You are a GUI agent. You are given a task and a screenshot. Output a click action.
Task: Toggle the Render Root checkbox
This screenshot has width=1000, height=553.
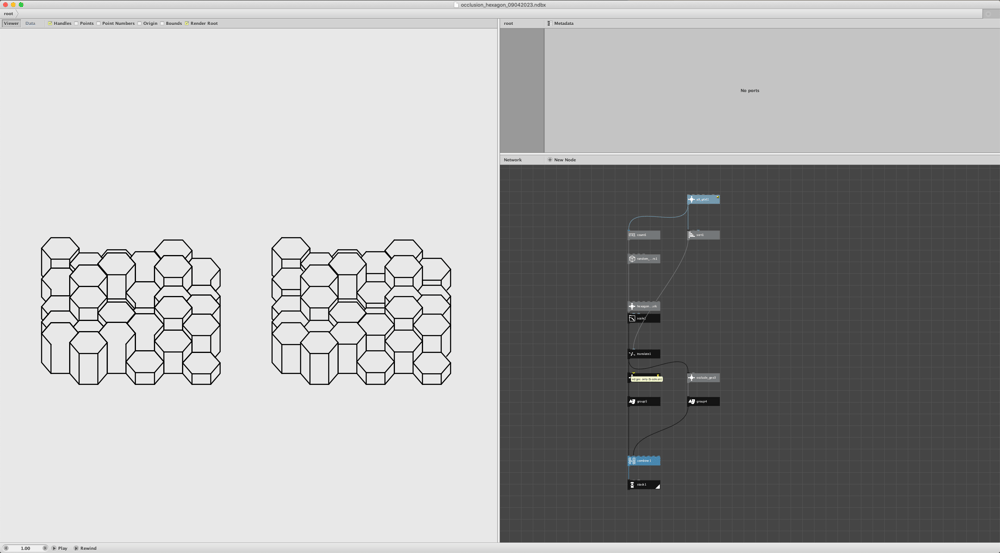(x=187, y=24)
